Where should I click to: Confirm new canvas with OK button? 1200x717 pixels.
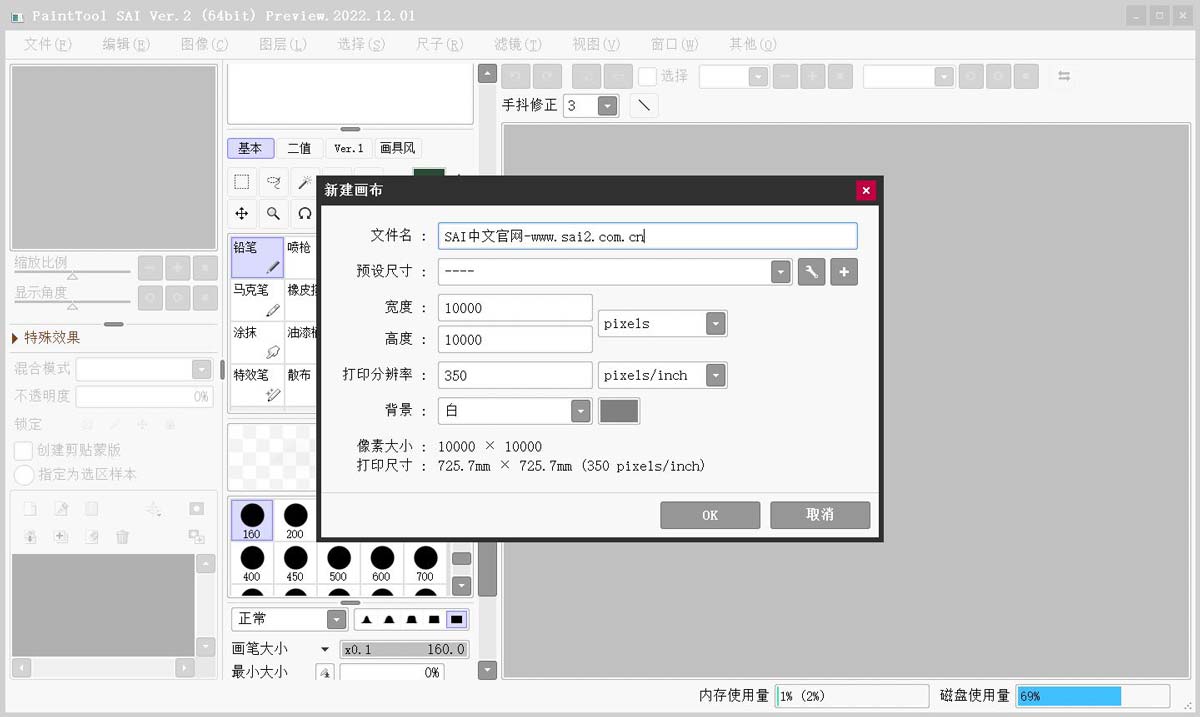710,515
